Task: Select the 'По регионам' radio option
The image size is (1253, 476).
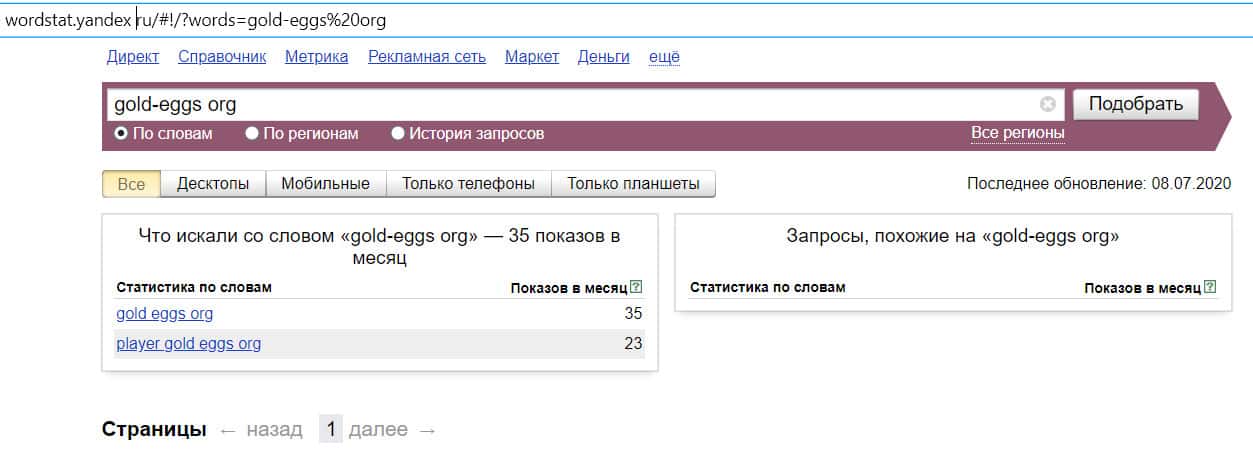Action: 252,133
